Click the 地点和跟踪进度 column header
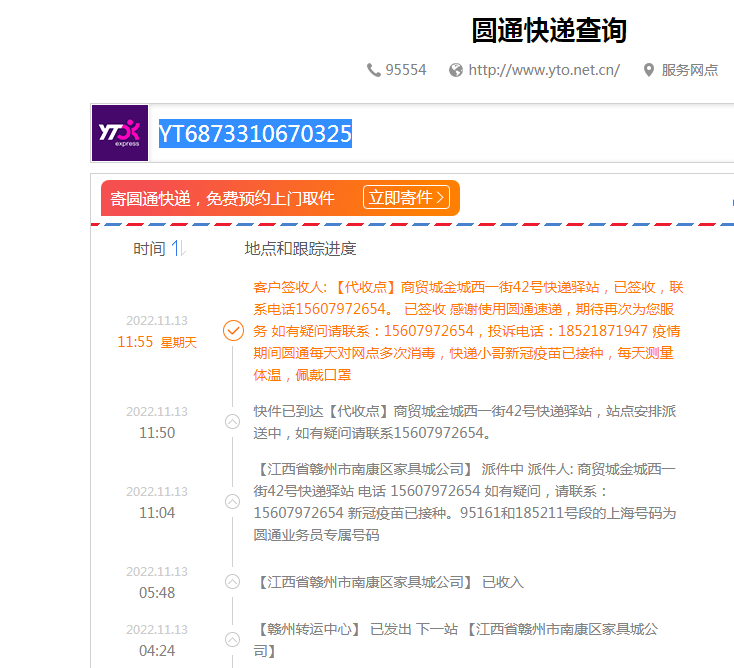This screenshot has width=734, height=668. click(300, 249)
